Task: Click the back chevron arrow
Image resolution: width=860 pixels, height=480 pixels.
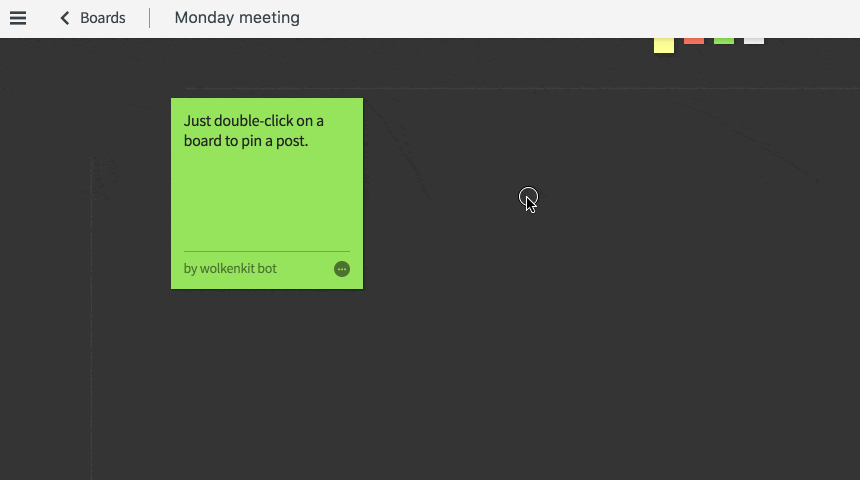Action: 65,18
